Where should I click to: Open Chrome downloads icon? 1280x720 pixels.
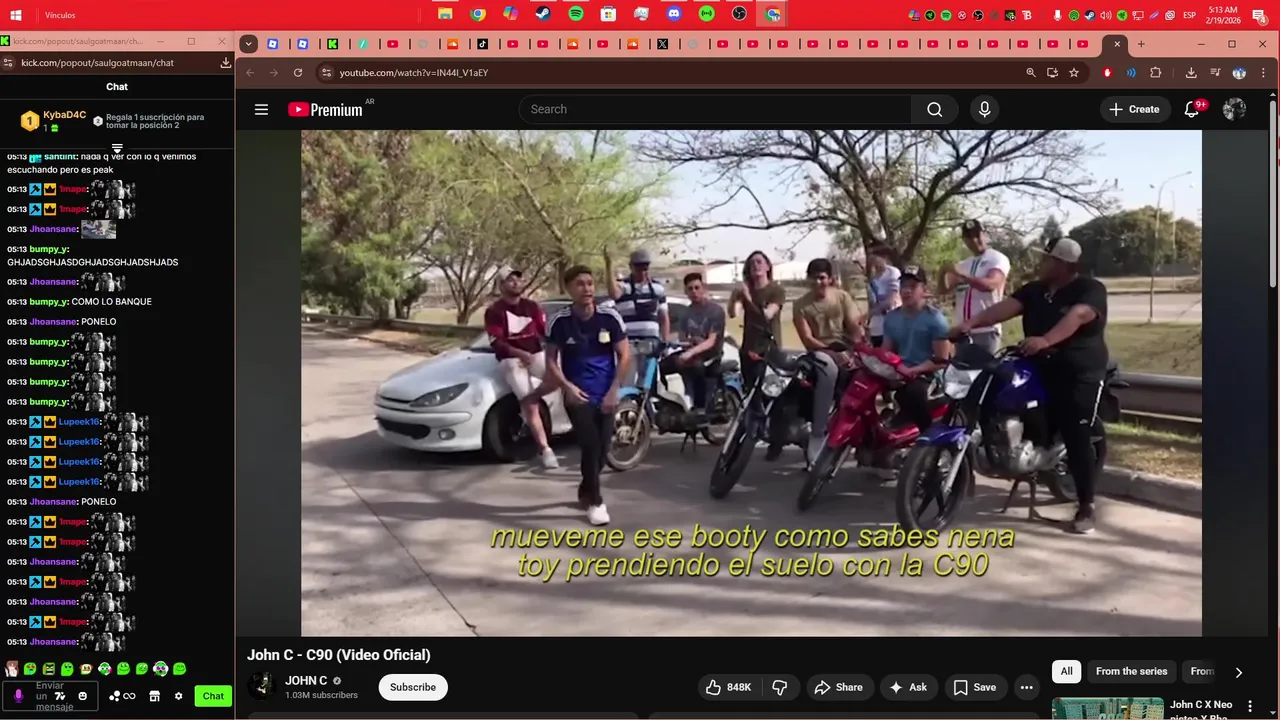pos(1191,73)
